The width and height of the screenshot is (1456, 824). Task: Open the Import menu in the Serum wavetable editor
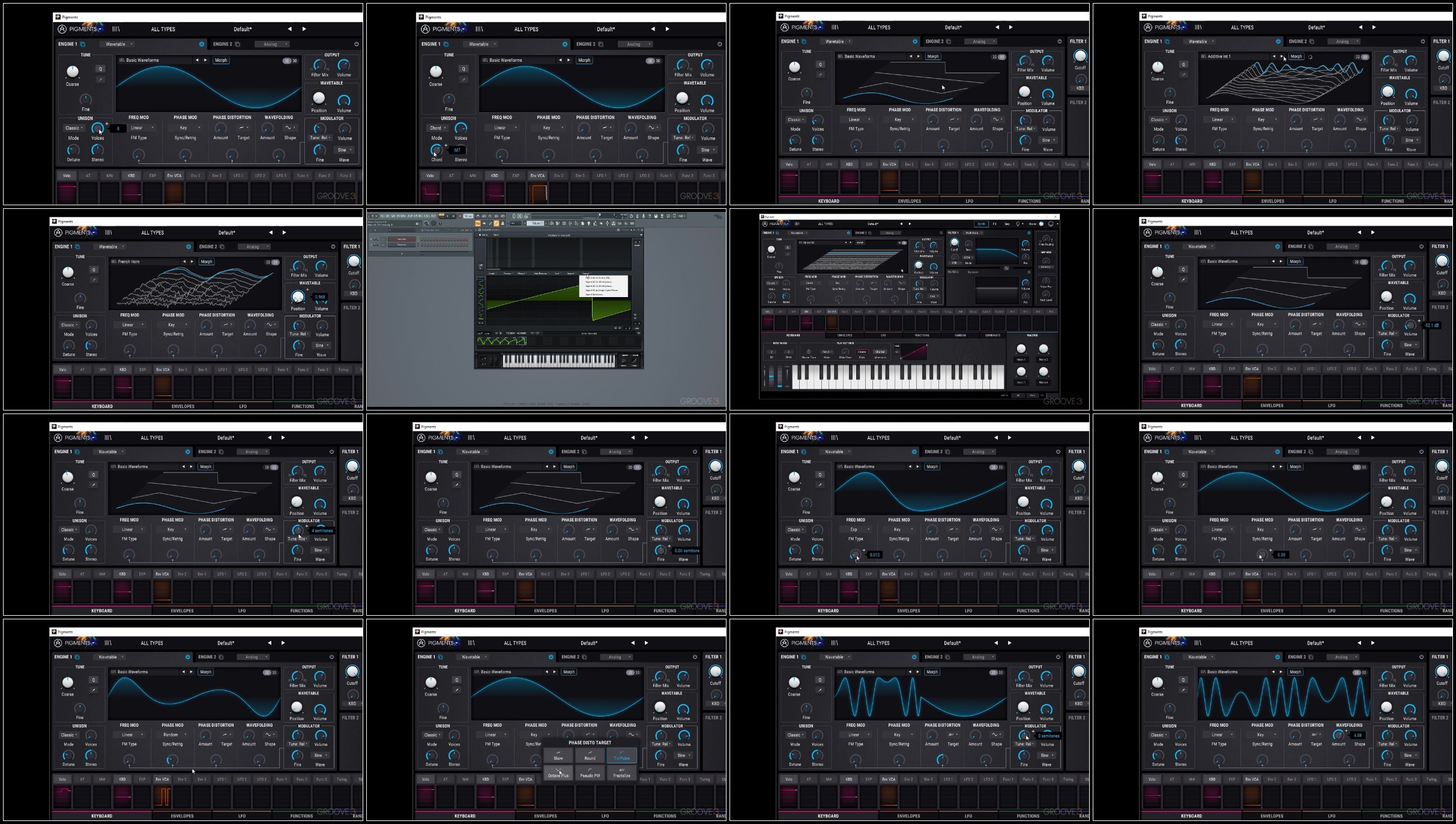coord(572,274)
